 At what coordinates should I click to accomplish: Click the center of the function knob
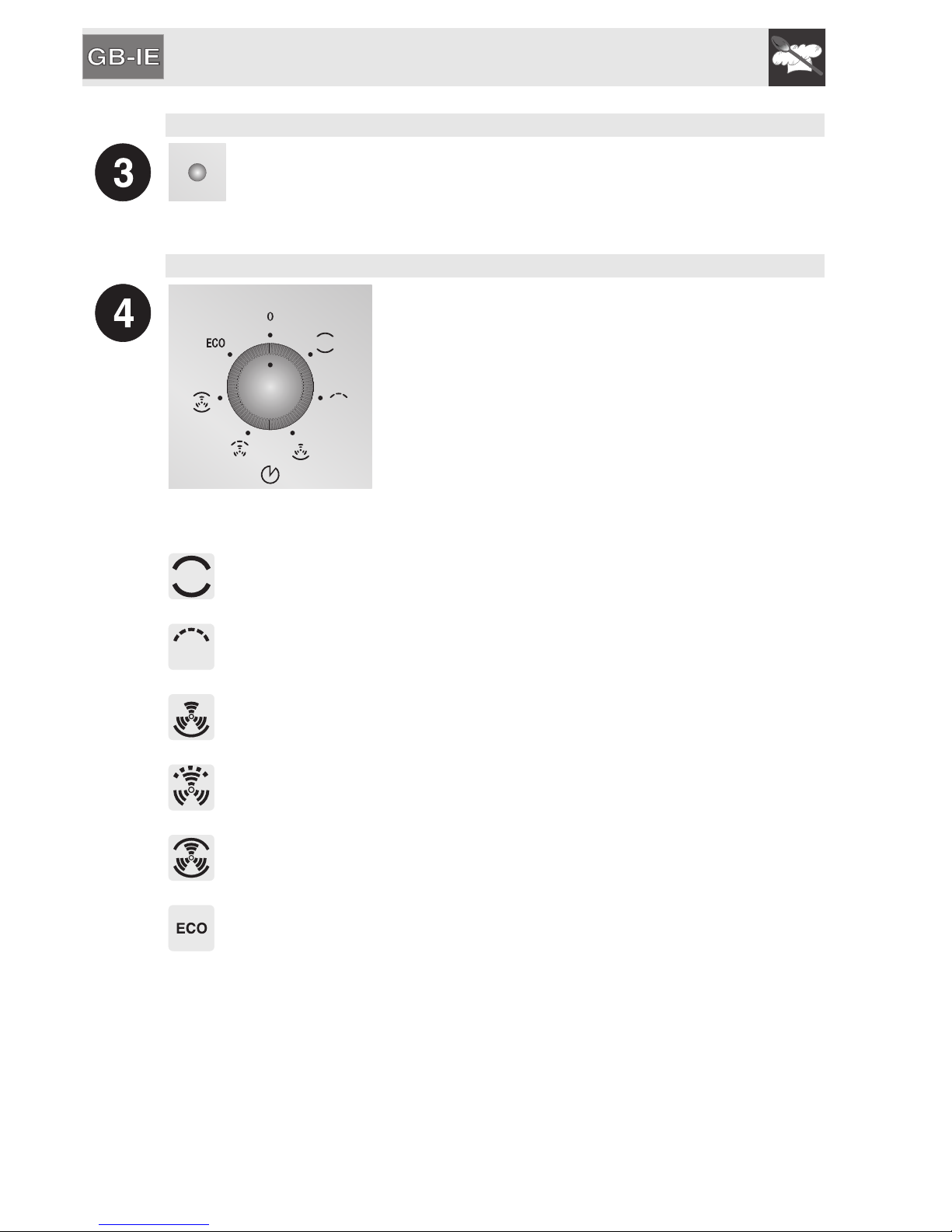[270, 386]
